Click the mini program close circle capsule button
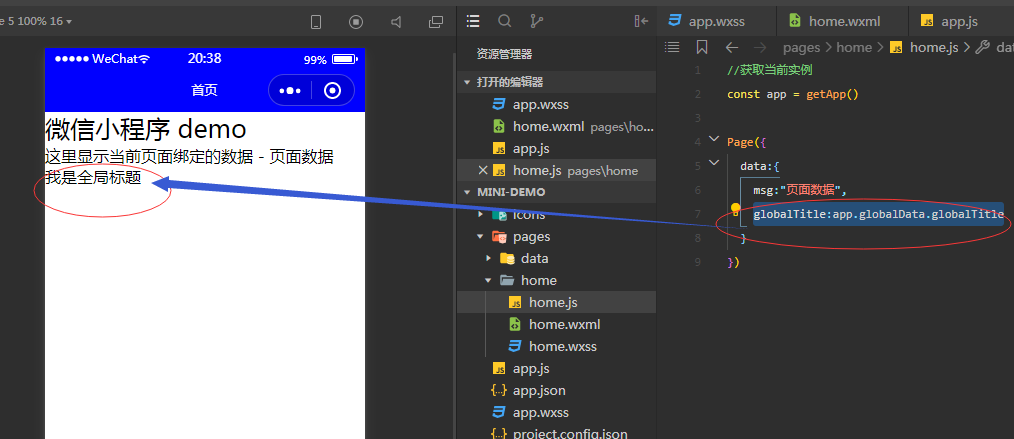 click(333, 90)
